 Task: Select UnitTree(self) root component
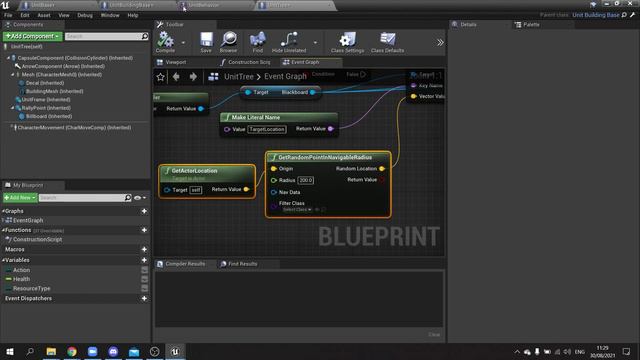26,47
